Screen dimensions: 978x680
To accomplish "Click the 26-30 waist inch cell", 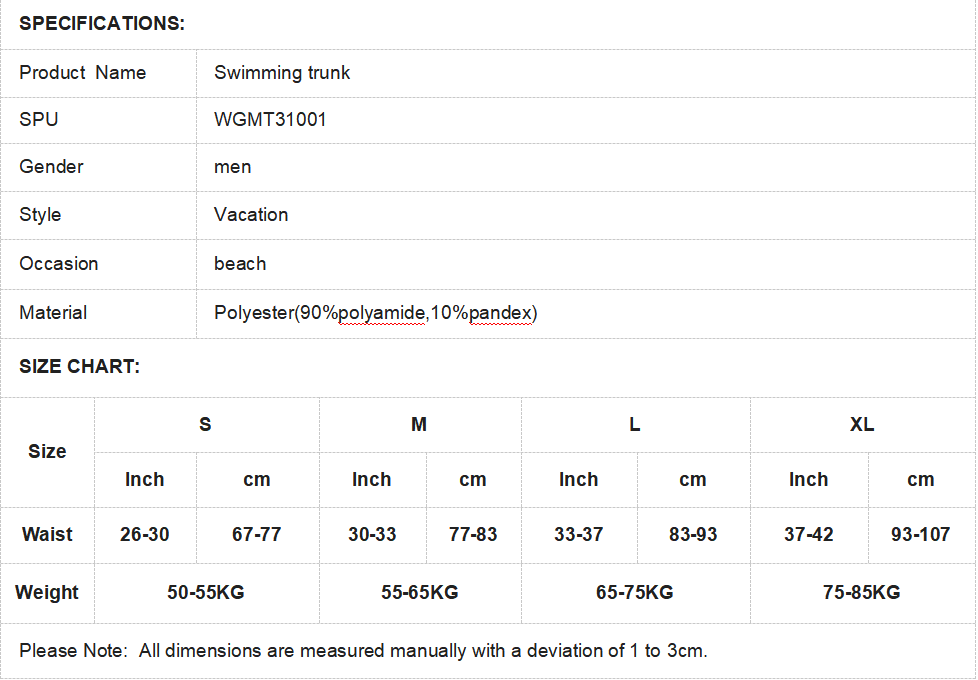I will click(145, 535).
